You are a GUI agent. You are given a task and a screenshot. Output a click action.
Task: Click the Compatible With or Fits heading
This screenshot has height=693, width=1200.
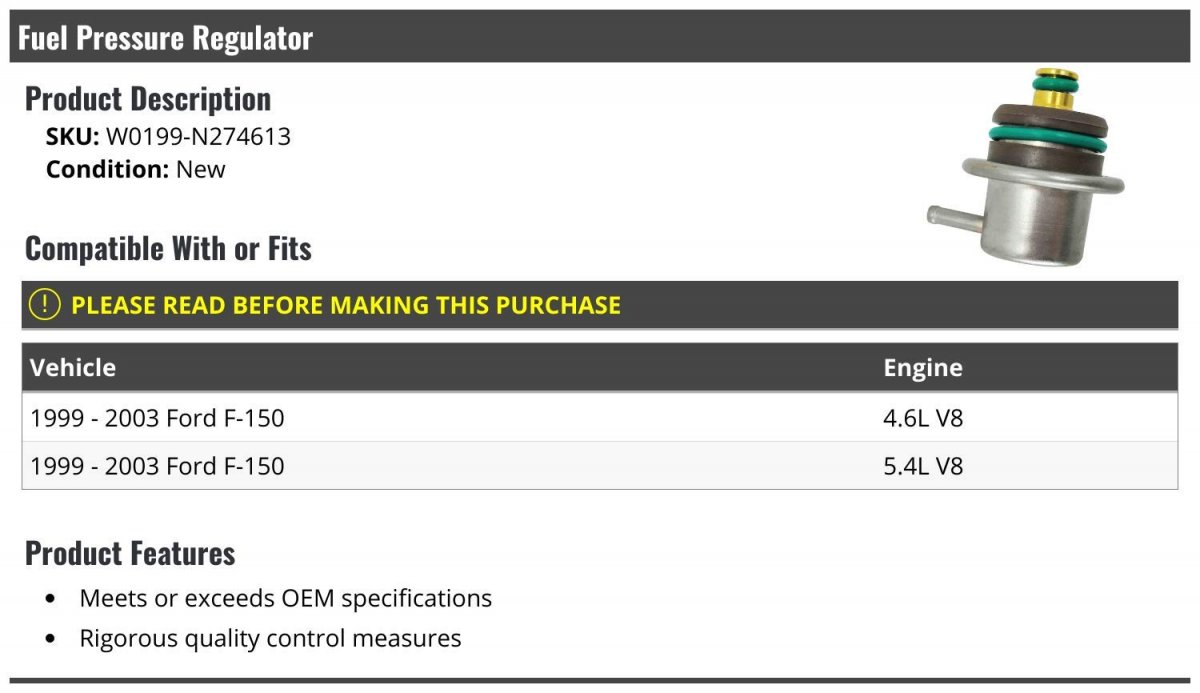point(168,248)
